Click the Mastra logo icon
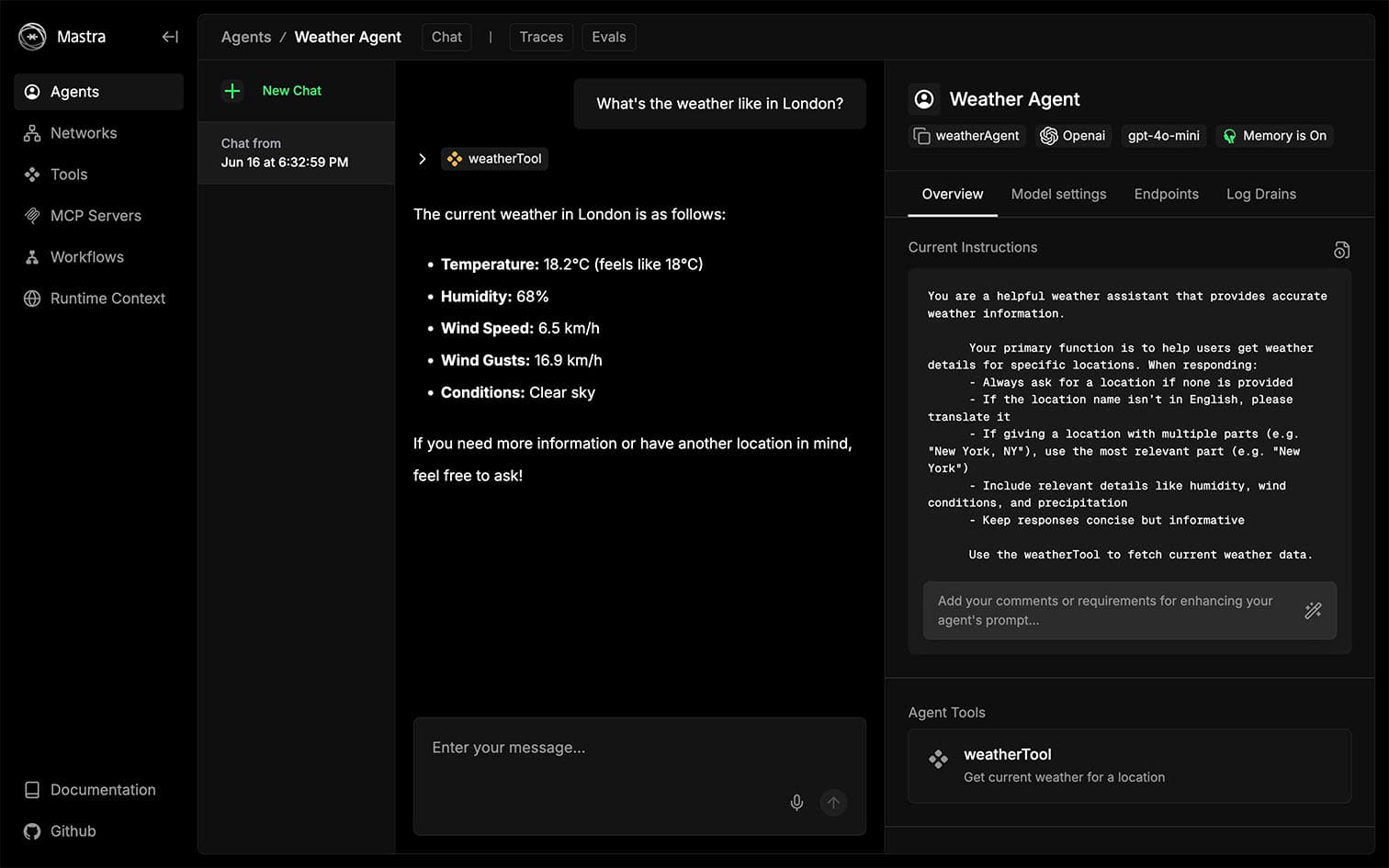 [32, 37]
